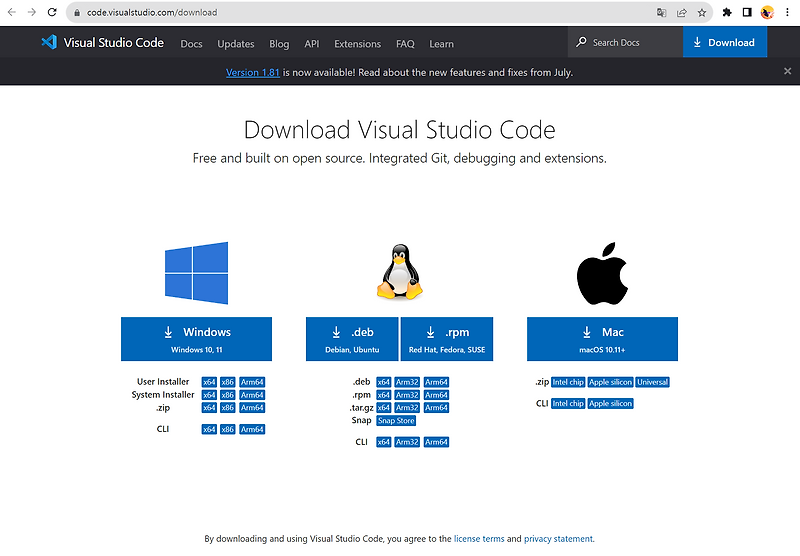800x556 pixels.
Task: Choose Mac .zip Apple silicon
Action: pyautogui.click(x=611, y=382)
